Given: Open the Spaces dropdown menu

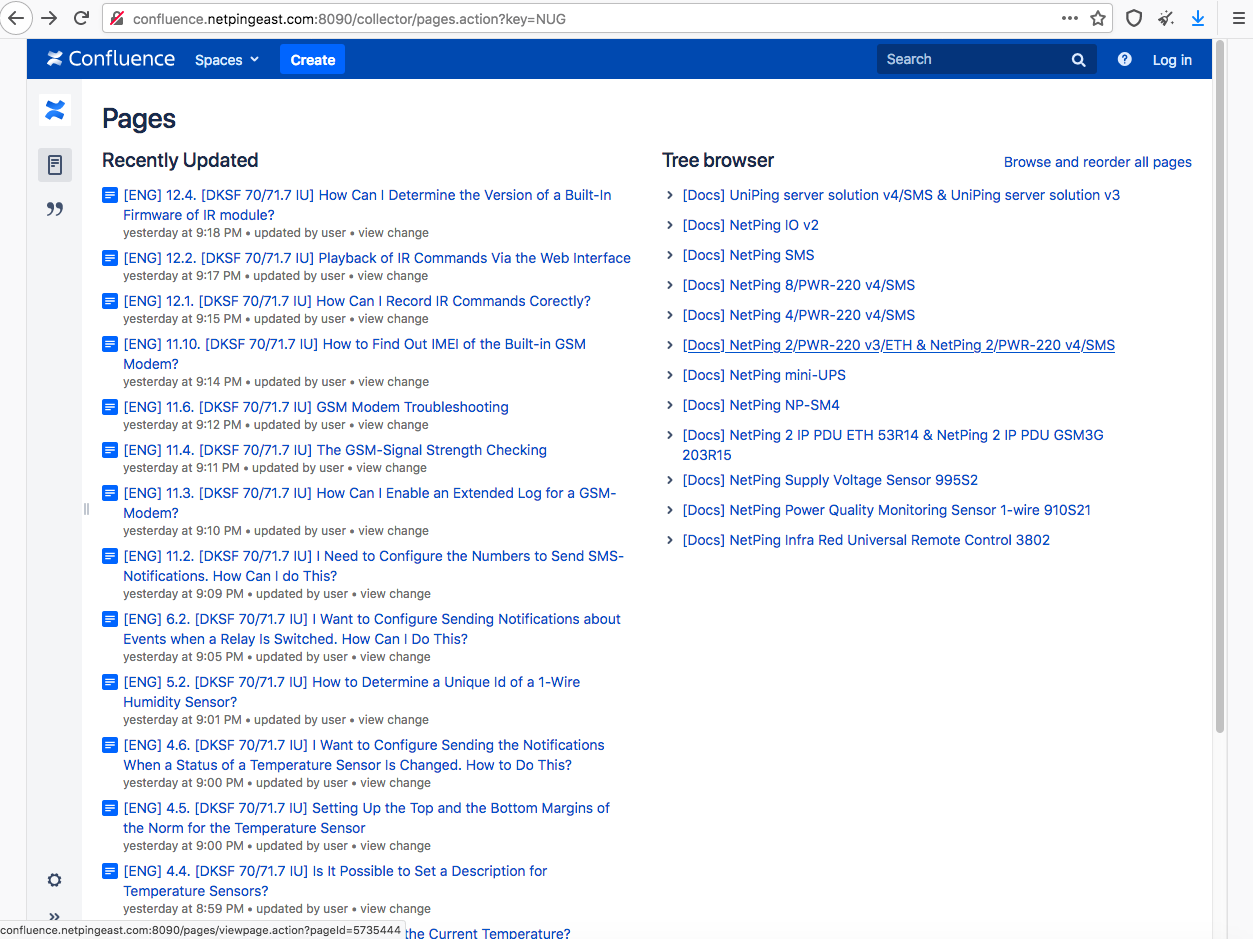Looking at the screenshot, I should point(227,60).
